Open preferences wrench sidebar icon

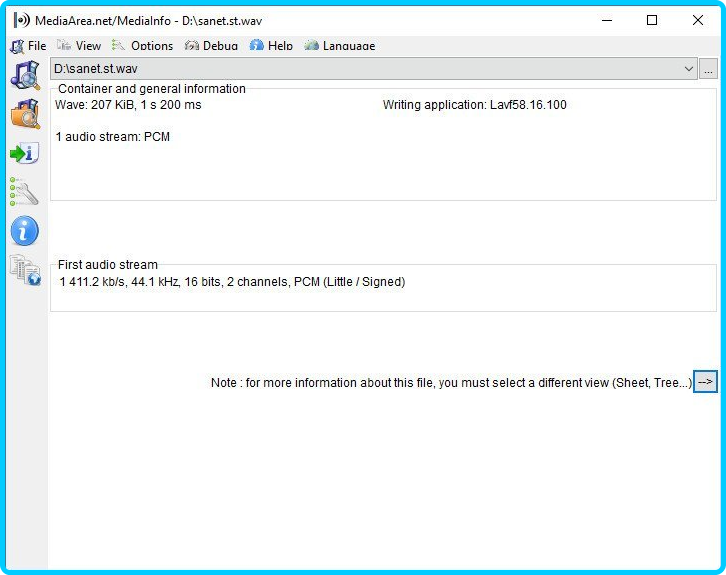[x=24, y=191]
